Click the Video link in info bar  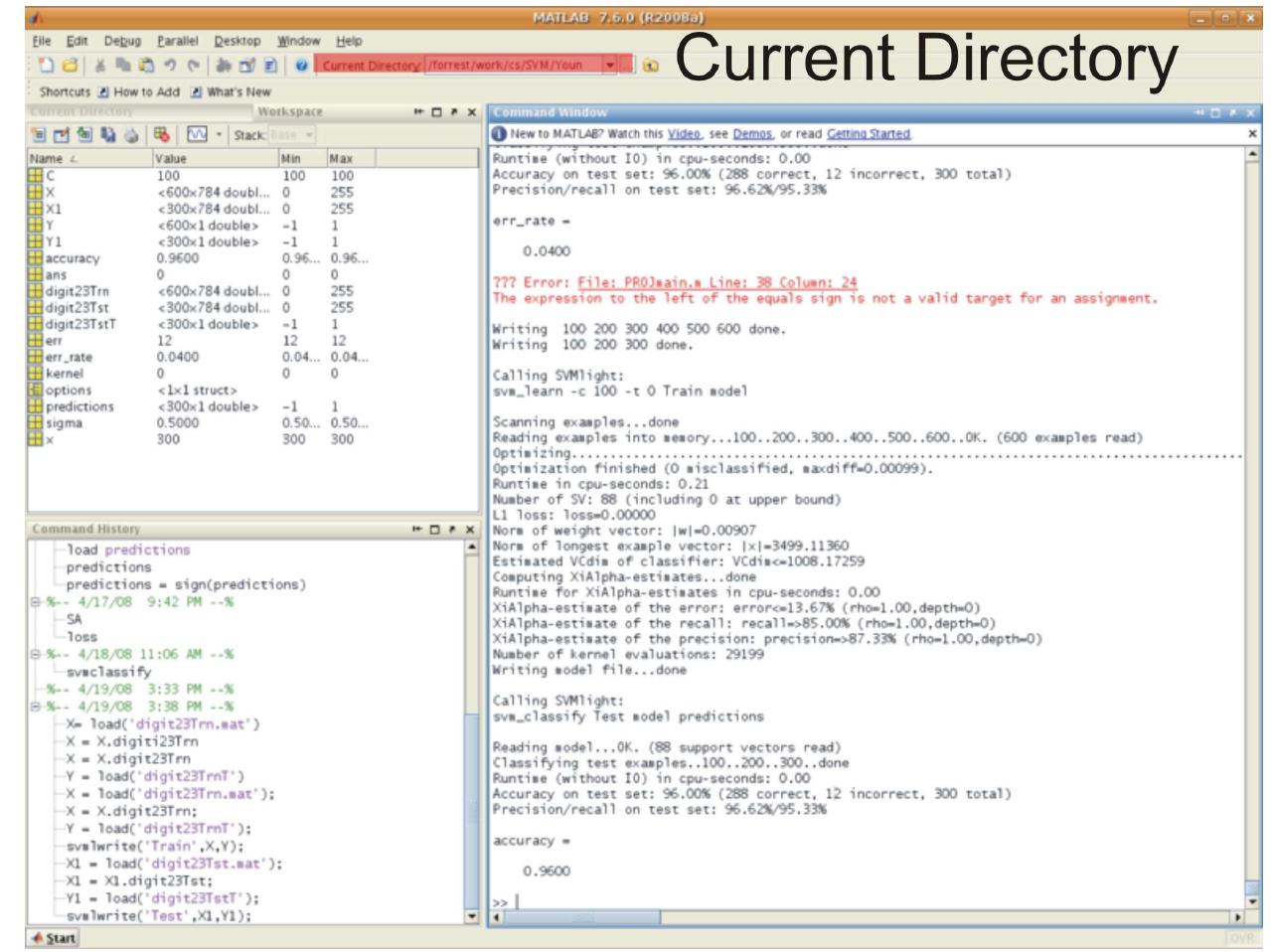684,133
